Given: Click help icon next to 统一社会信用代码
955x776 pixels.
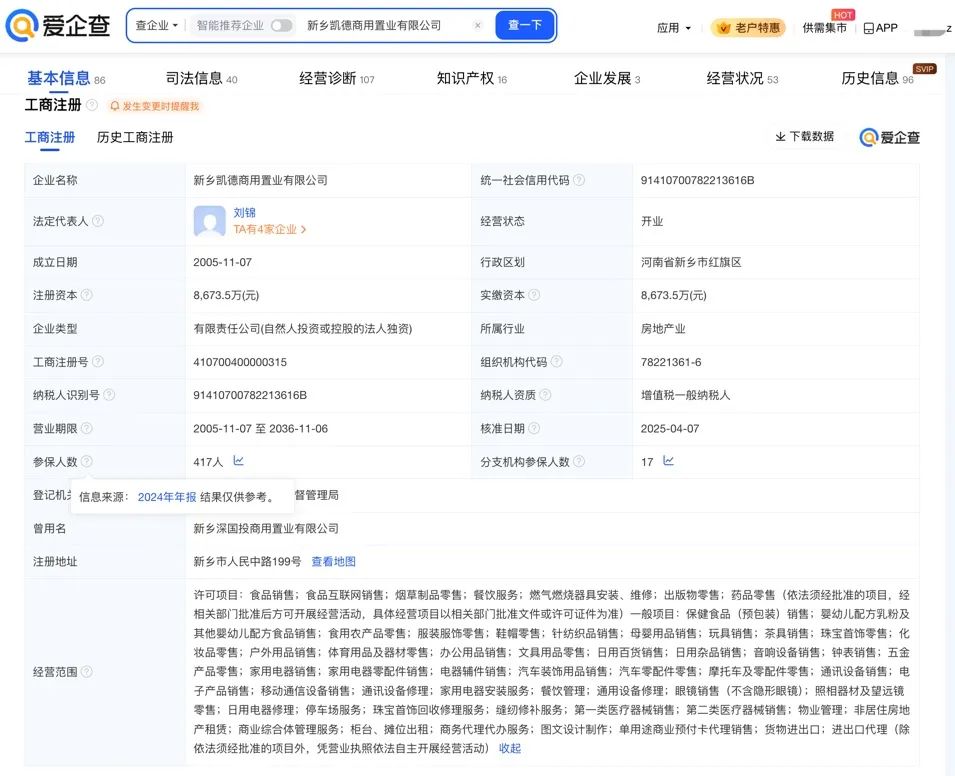Looking at the screenshot, I should [x=579, y=180].
